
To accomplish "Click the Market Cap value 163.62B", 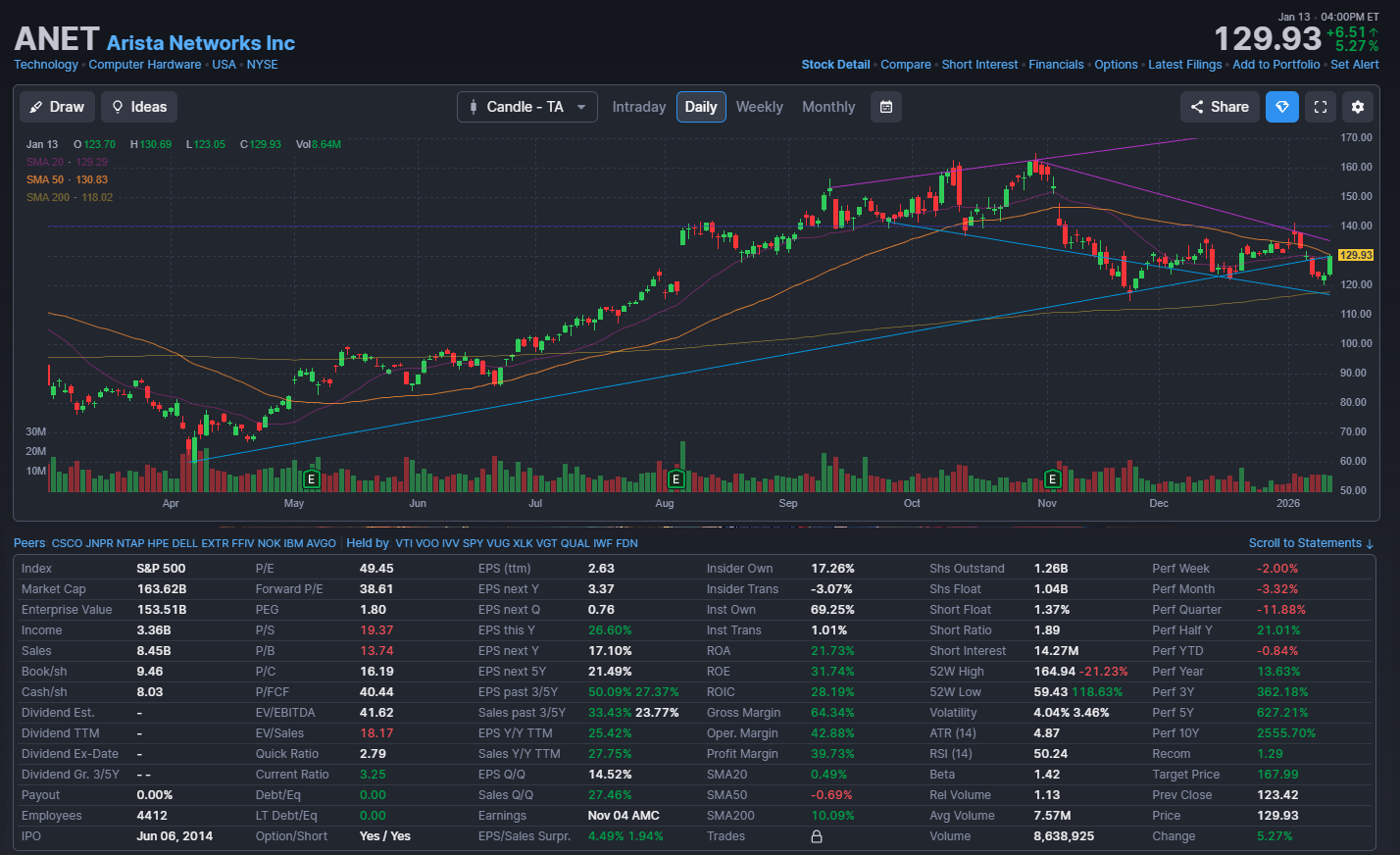I will pyautogui.click(x=162, y=589).
